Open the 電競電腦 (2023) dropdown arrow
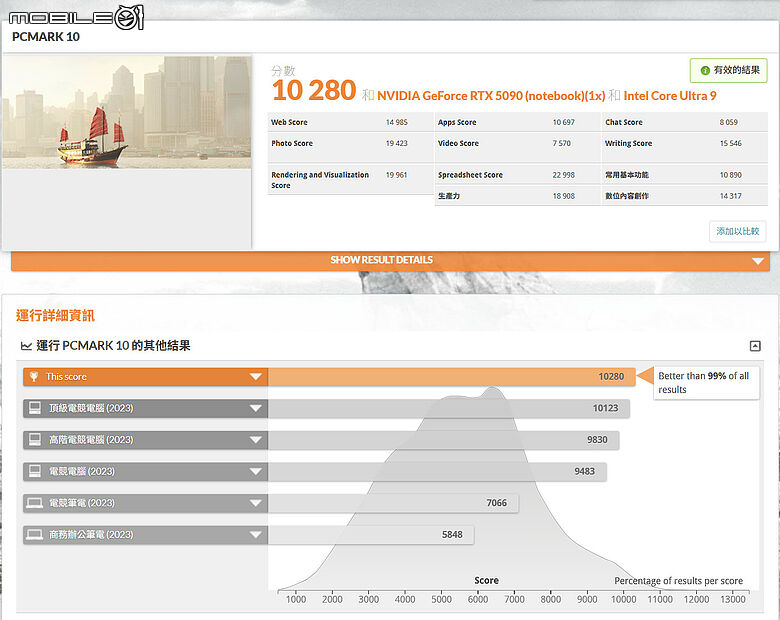Image resolution: width=780 pixels, height=620 pixels. (256, 472)
